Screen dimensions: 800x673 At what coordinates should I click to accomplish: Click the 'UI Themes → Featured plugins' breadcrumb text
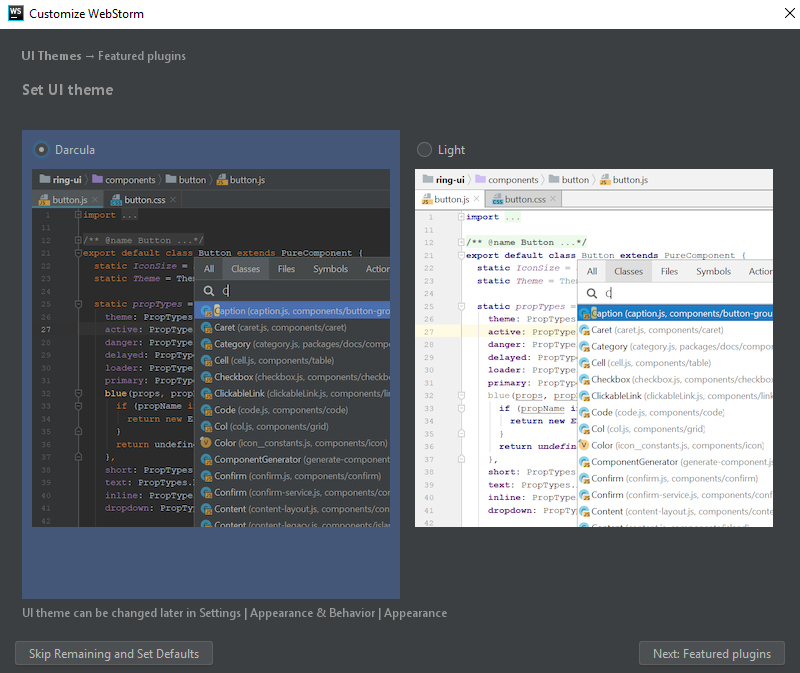104,56
